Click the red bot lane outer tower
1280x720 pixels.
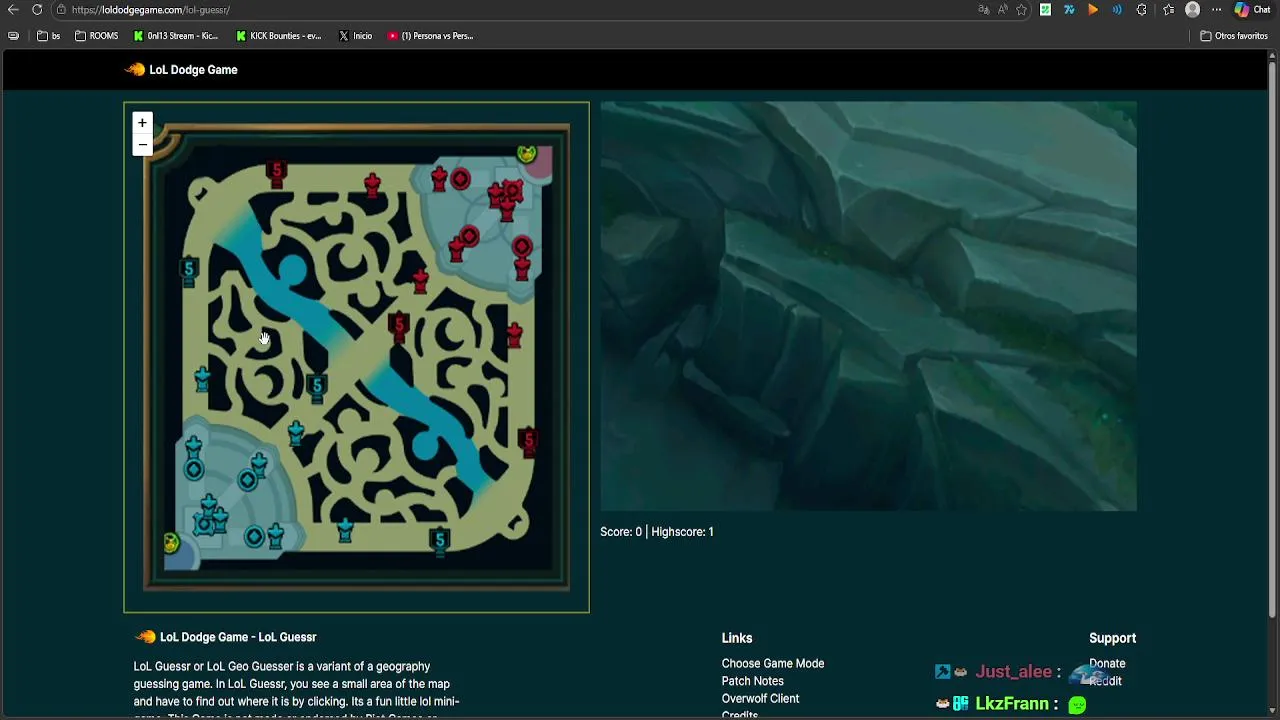click(x=527, y=441)
